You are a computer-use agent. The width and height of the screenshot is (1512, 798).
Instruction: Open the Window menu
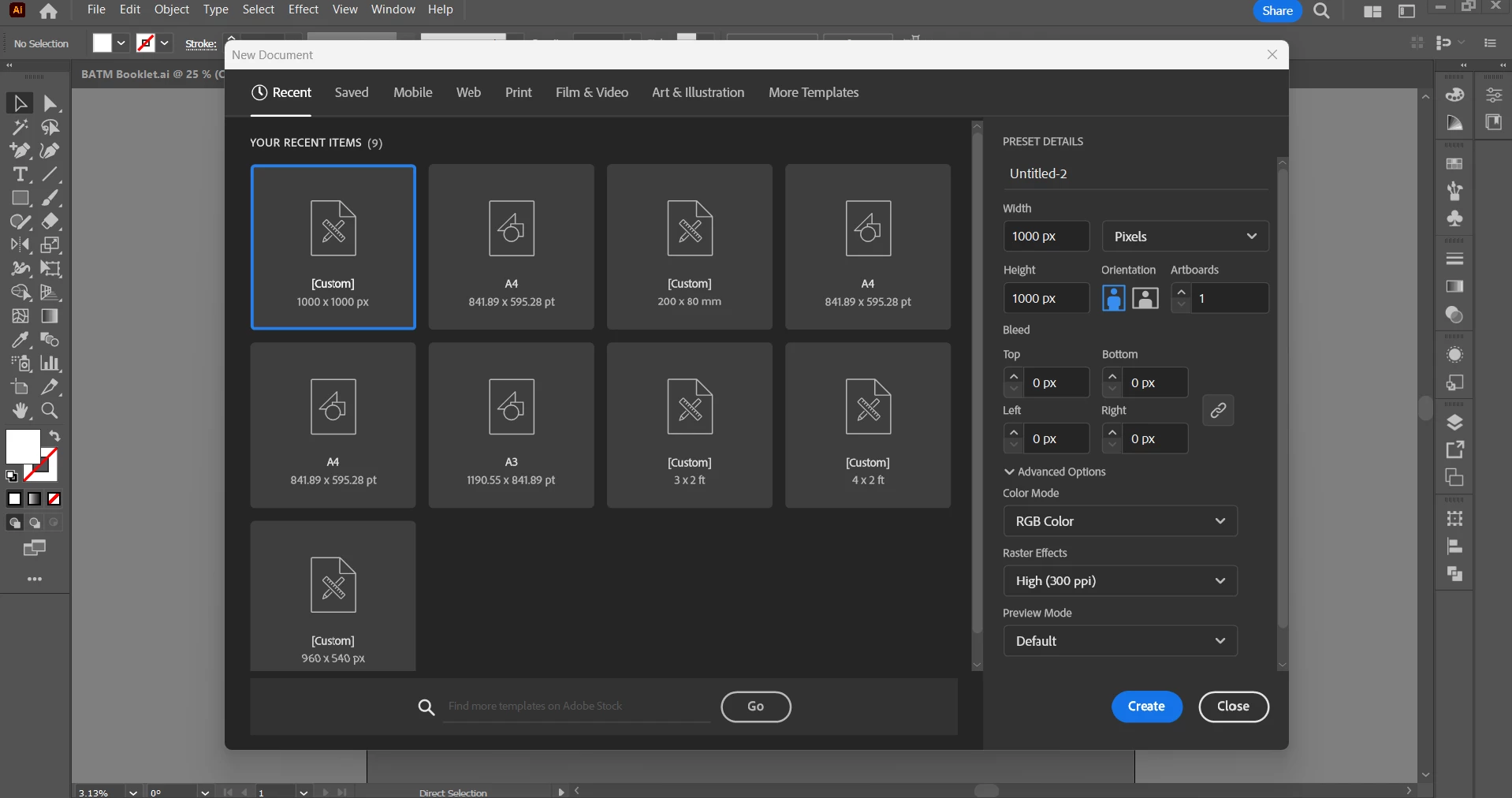point(393,9)
